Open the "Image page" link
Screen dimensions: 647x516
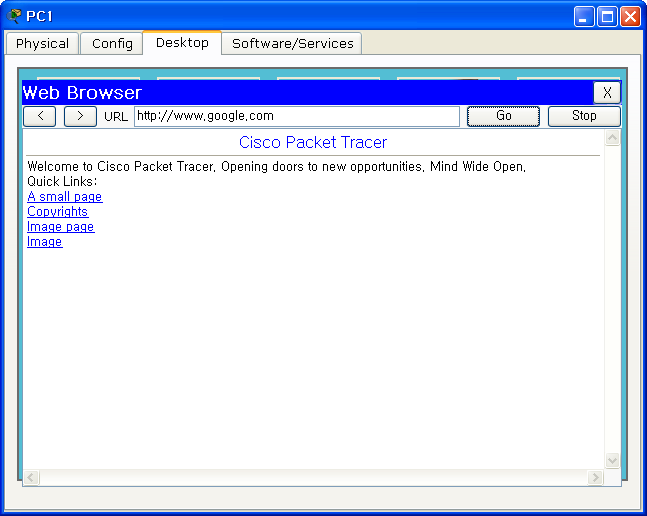[x=61, y=227]
